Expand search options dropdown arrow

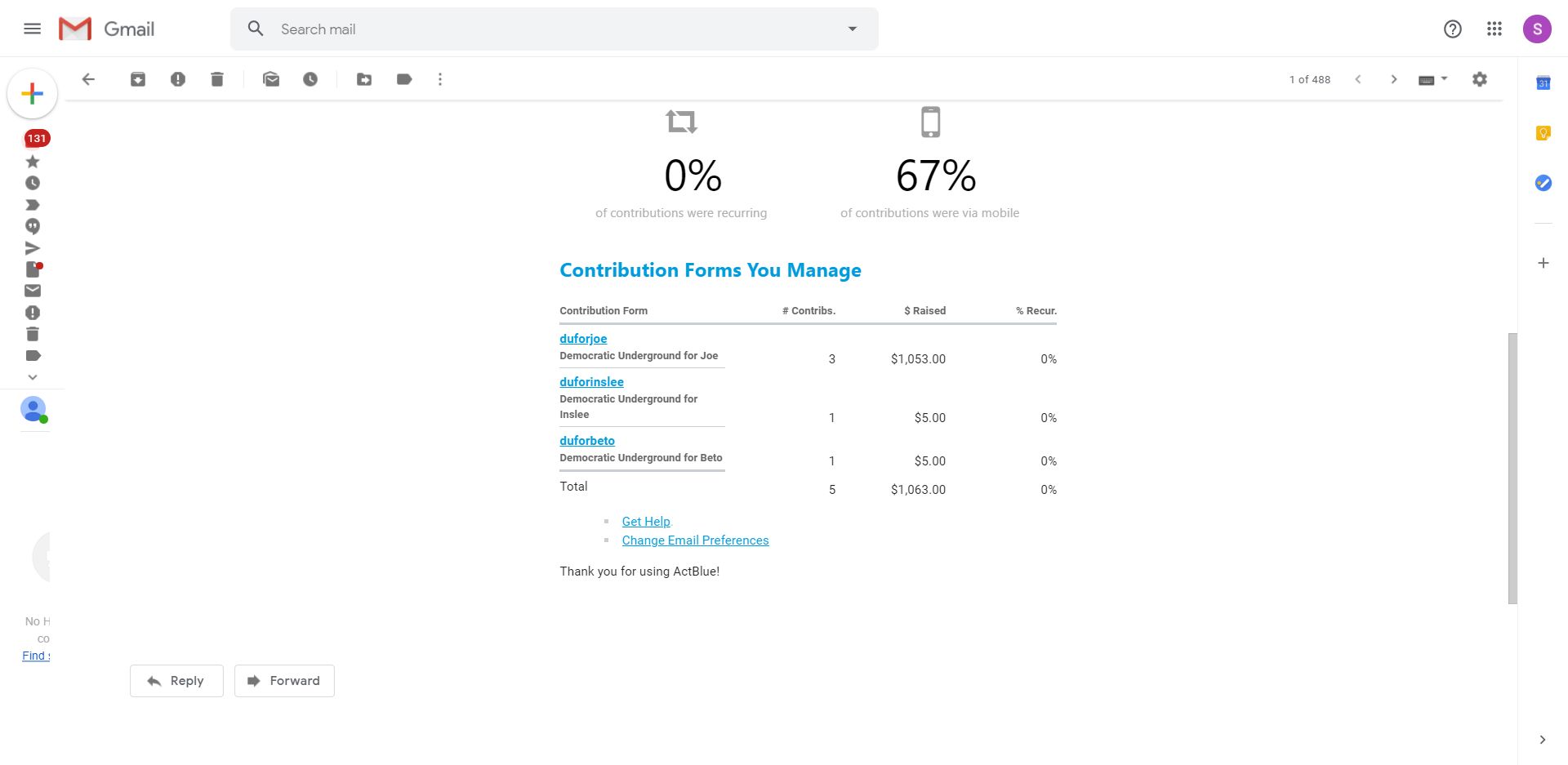click(853, 29)
